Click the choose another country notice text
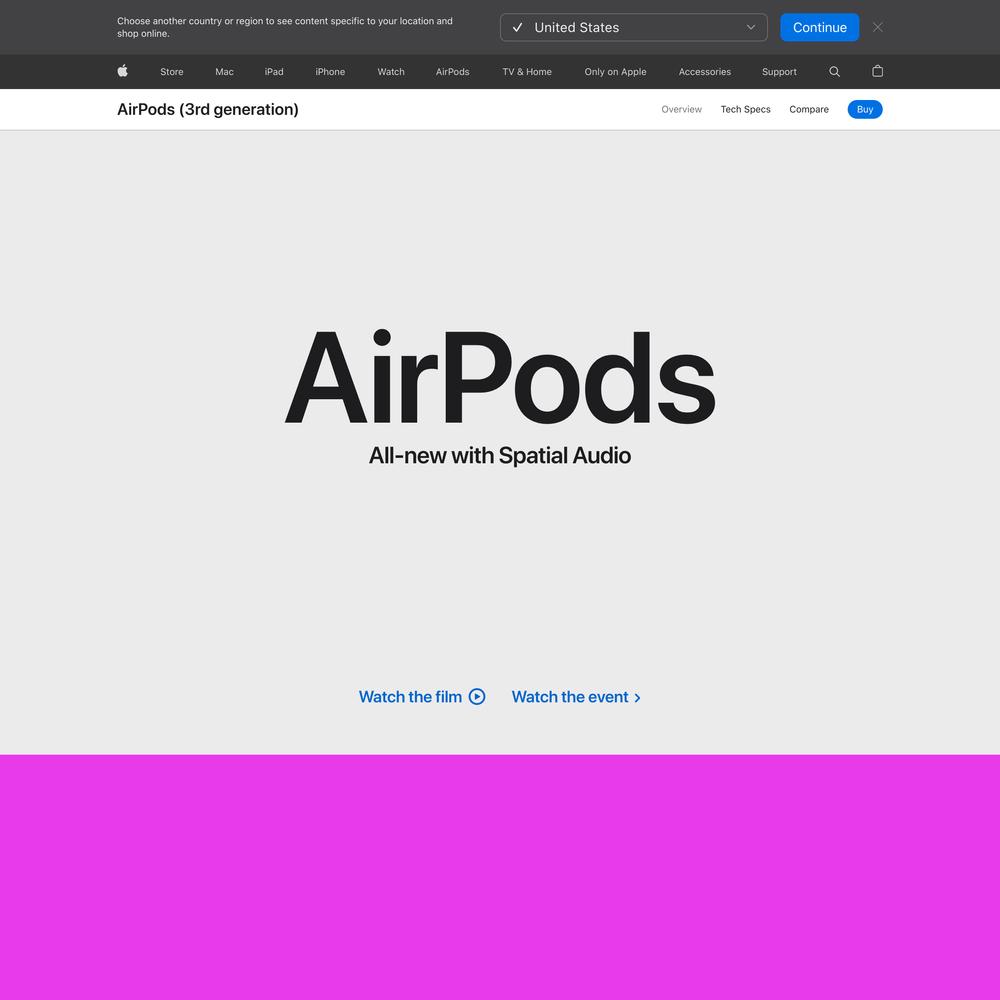This screenshot has width=1000, height=1000. [285, 27]
